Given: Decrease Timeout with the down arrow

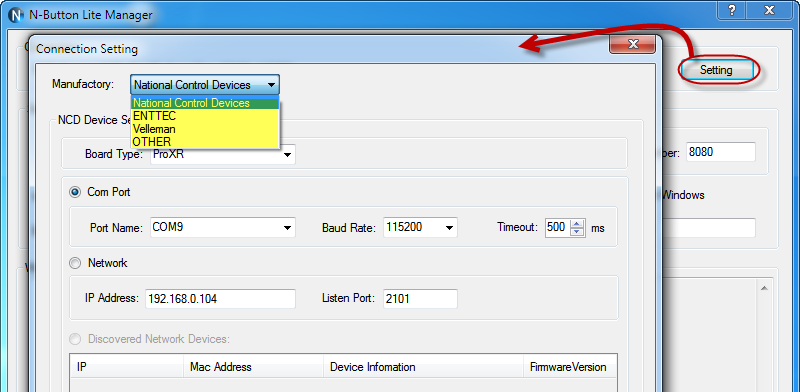Looking at the screenshot, I should pyautogui.click(x=577, y=231).
